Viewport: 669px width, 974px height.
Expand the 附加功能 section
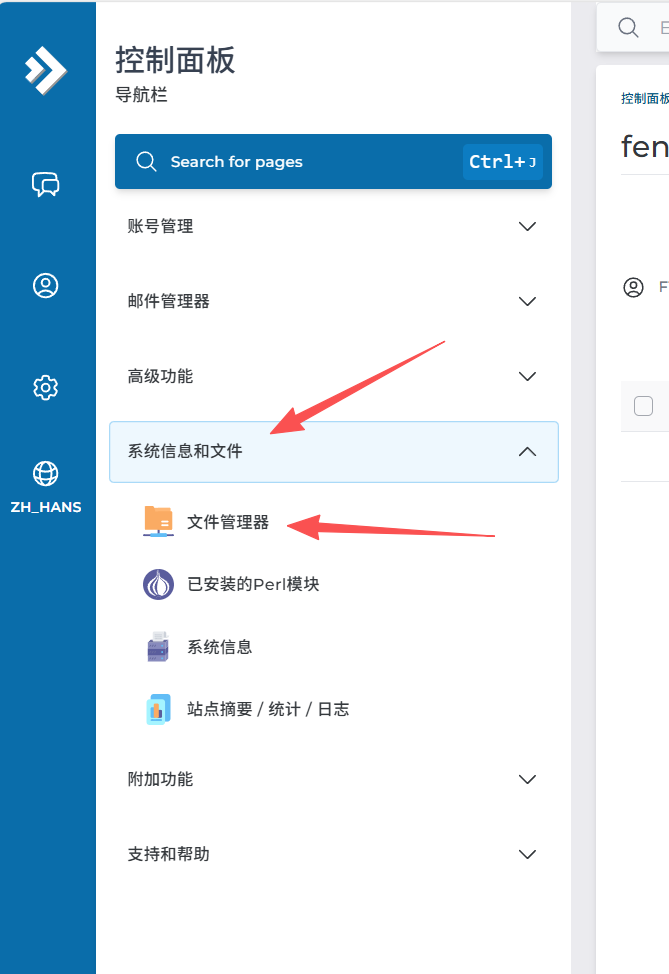(x=334, y=779)
